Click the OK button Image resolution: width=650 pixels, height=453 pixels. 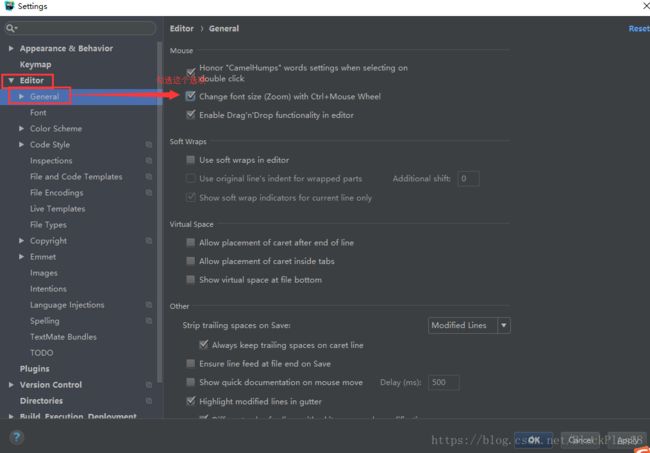click(534, 440)
